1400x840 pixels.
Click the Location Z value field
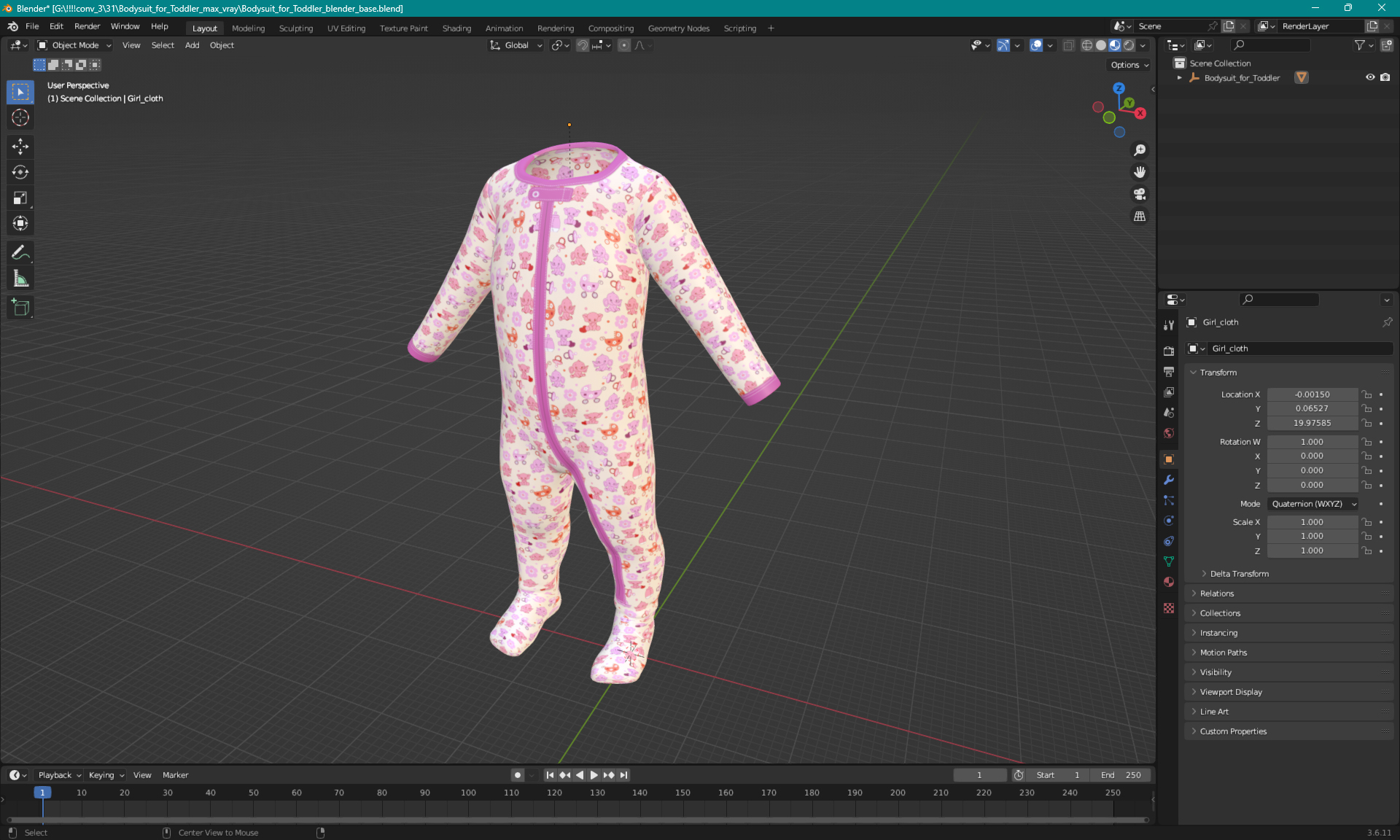1312,423
